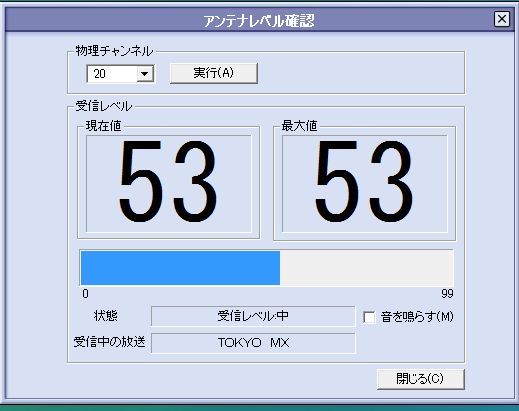519x411 pixels.
Task: Click the 現在値 label
Action: point(103,126)
